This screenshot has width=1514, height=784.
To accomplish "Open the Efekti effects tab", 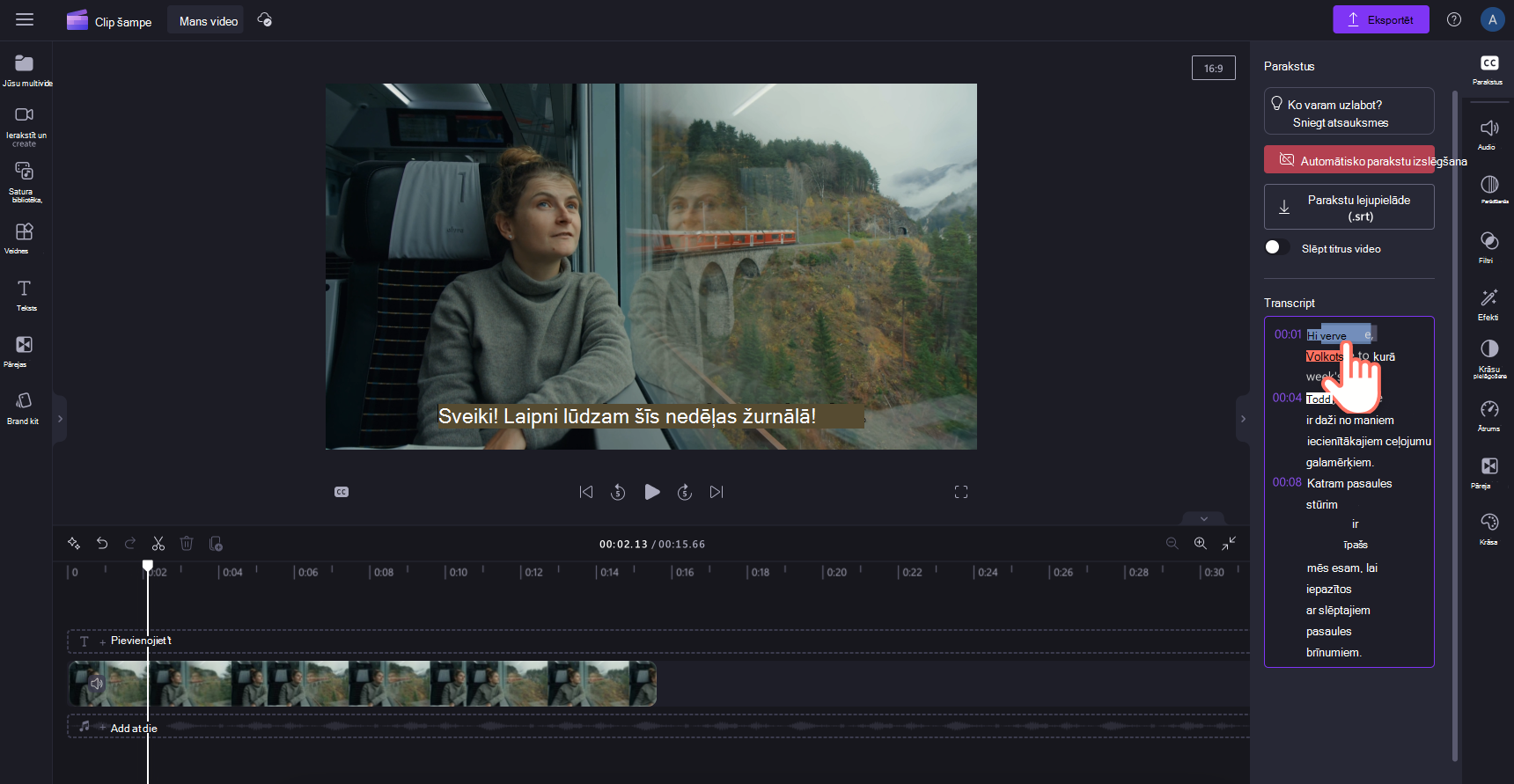I will (x=1488, y=304).
